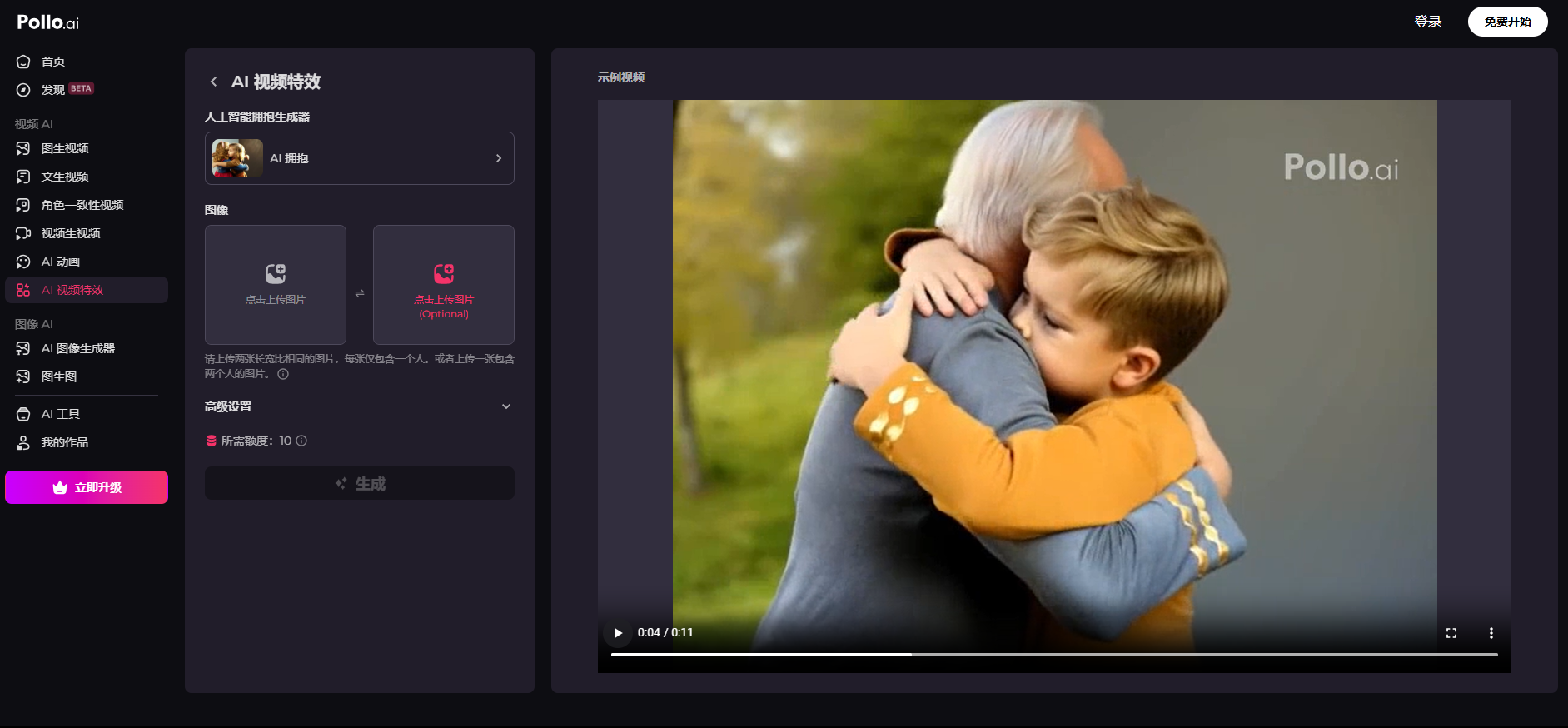Upload the optional second image
This screenshot has height=728, width=1568.
444,285
